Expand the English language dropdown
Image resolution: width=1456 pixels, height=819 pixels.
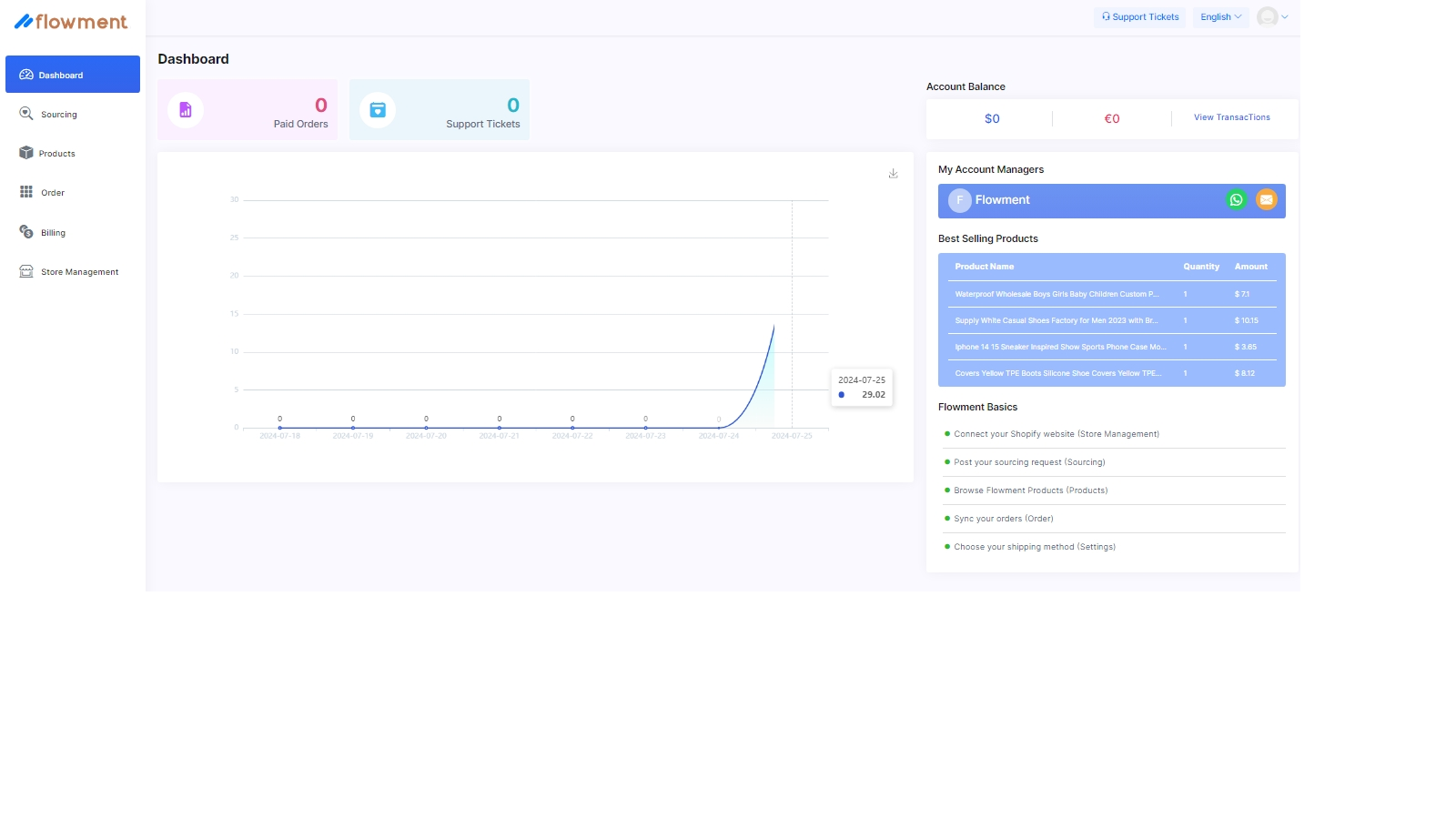[x=1220, y=17]
